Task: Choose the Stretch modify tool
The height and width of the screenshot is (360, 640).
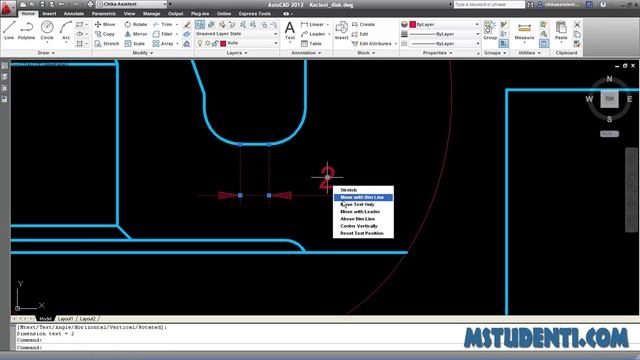Action: tap(107, 43)
